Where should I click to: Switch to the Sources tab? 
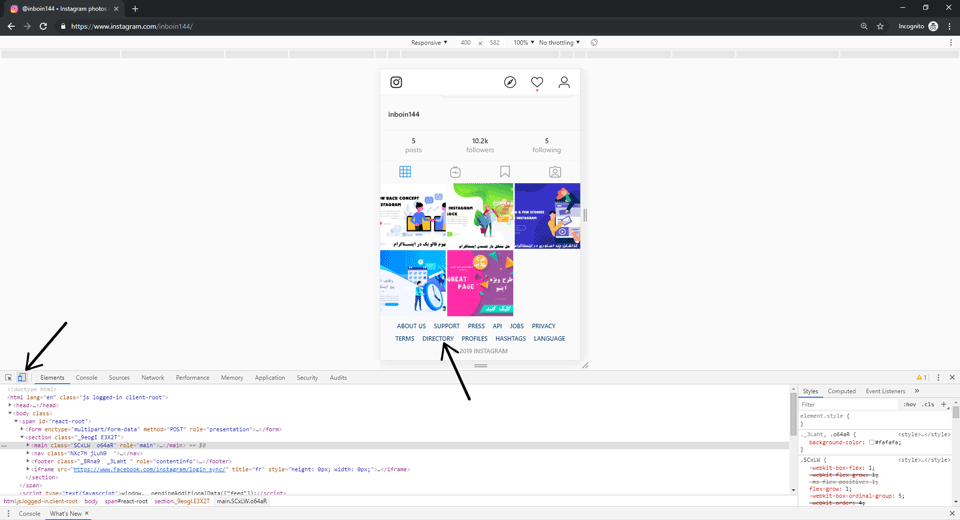pyautogui.click(x=119, y=377)
